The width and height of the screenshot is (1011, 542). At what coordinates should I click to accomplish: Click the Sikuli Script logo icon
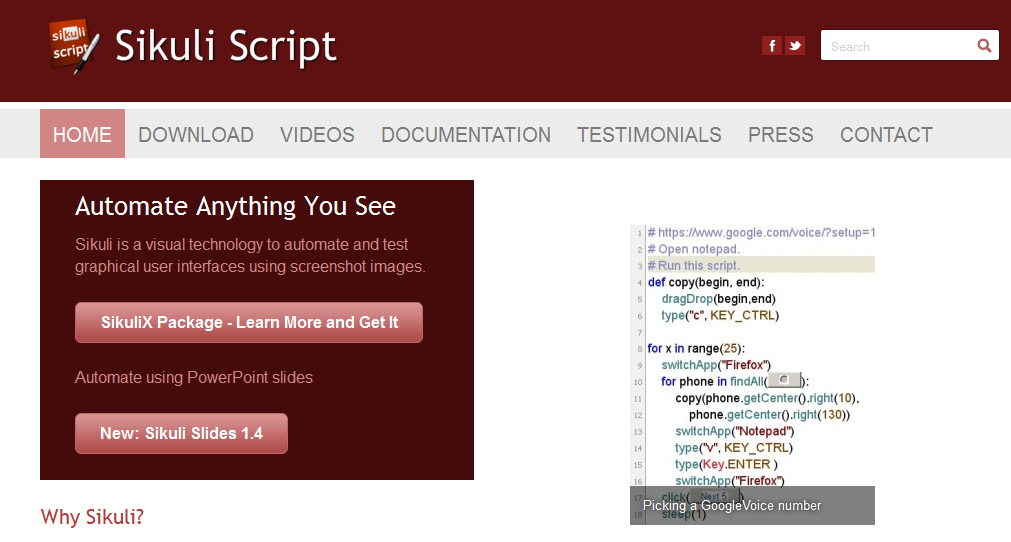tap(75, 46)
